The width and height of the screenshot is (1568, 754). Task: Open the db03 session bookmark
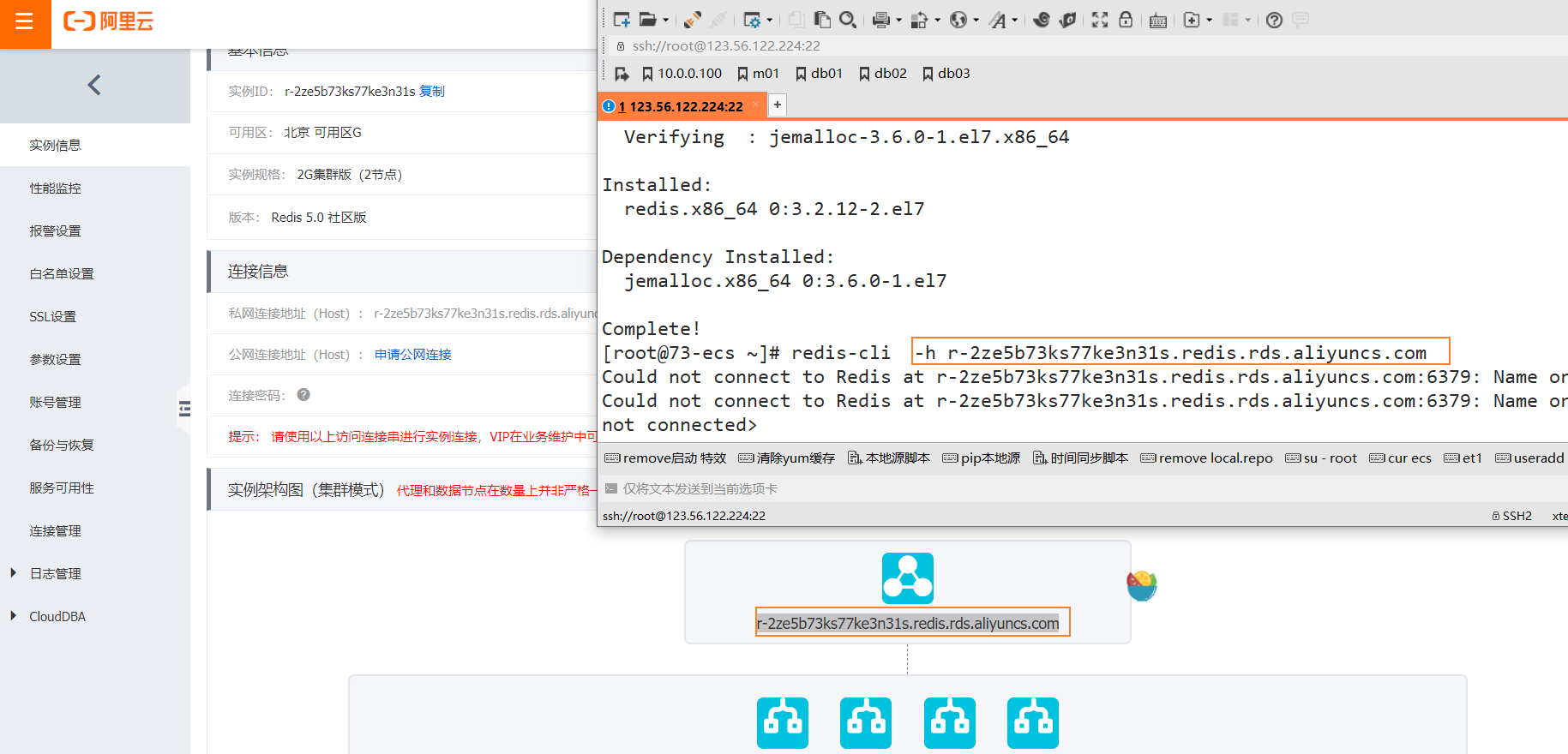946,74
